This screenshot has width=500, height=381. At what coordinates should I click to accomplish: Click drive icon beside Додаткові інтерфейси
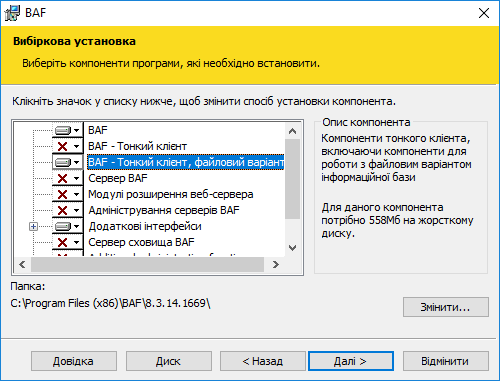coord(63,227)
